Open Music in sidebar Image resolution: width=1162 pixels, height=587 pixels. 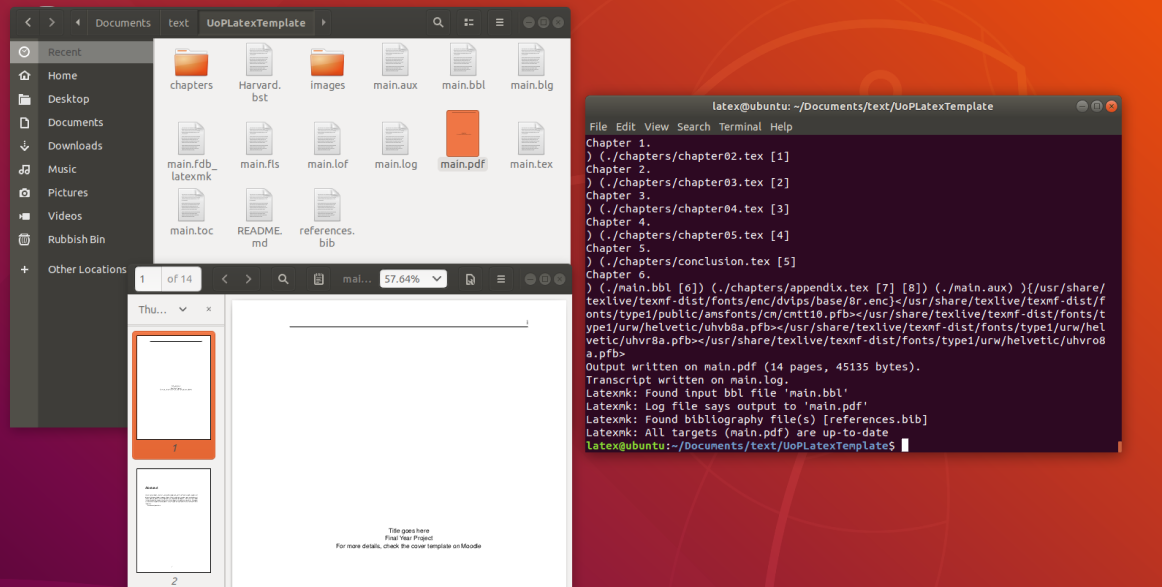pyautogui.click(x=82, y=169)
